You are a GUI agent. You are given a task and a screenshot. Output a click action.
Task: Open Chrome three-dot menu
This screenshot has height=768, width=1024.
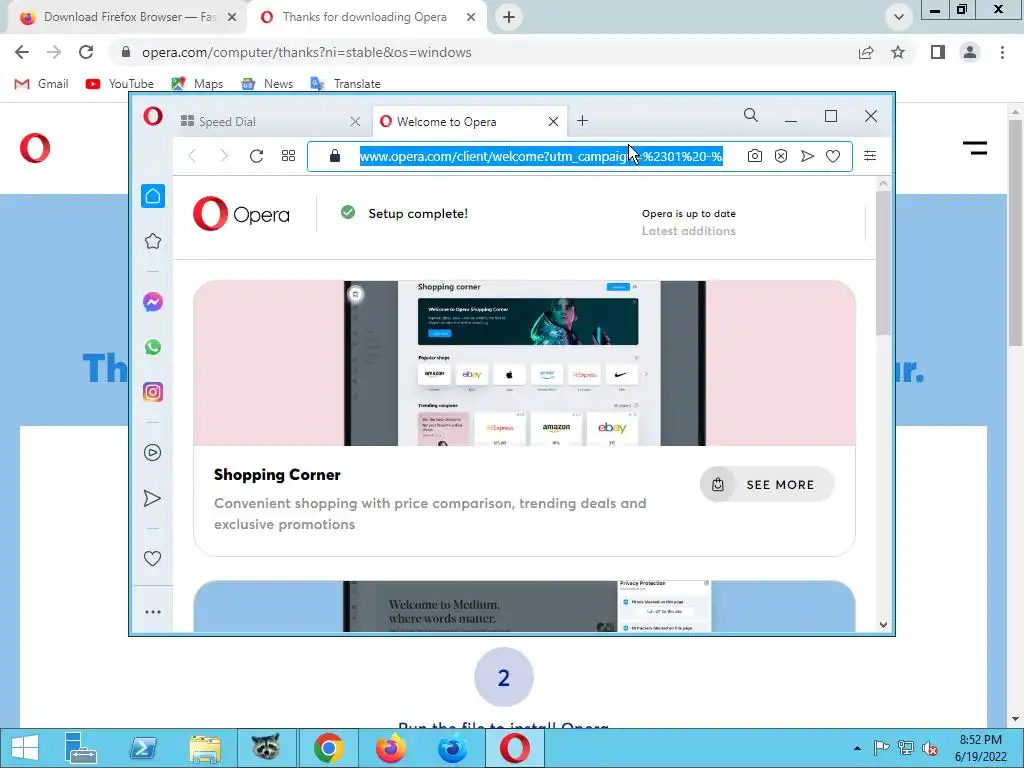pos(1002,52)
